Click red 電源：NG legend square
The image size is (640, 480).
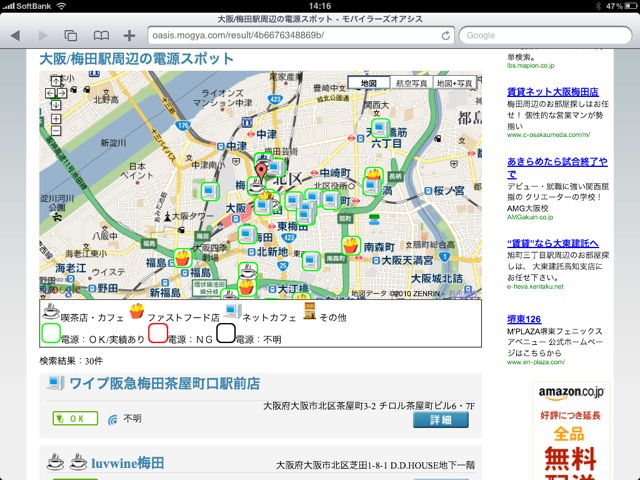pos(158,333)
